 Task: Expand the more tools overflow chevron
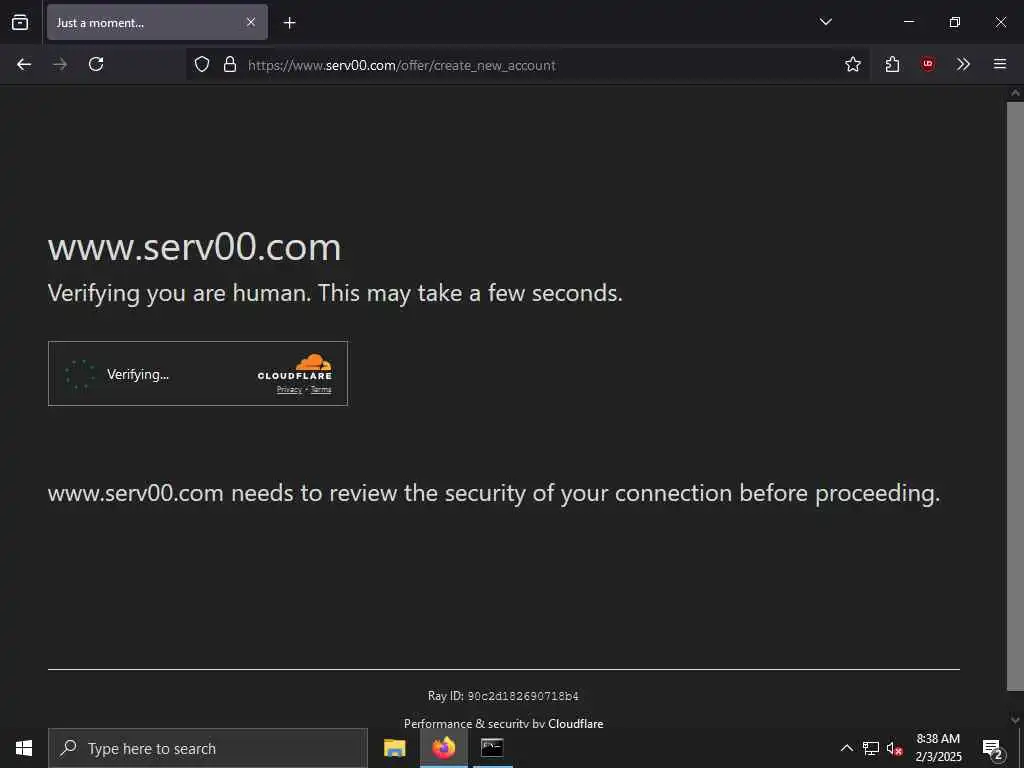tap(963, 64)
